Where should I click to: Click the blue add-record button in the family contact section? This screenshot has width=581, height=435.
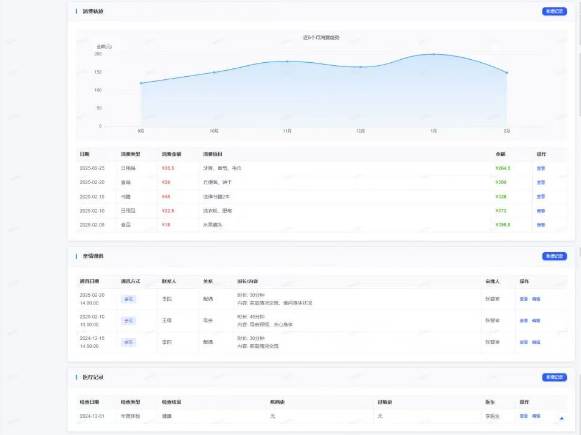click(x=554, y=256)
